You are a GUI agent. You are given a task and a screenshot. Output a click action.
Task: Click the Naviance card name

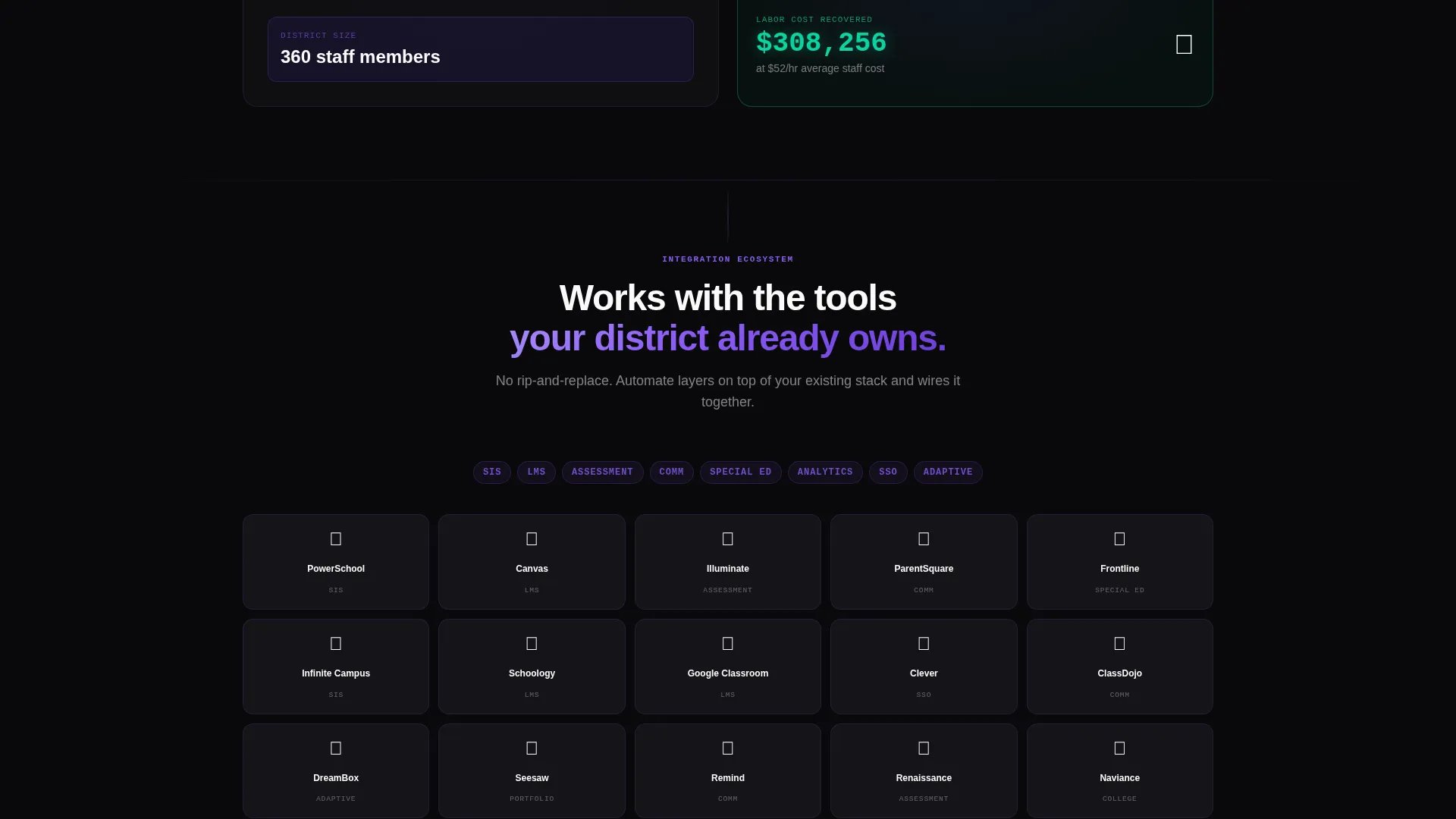1119,778
